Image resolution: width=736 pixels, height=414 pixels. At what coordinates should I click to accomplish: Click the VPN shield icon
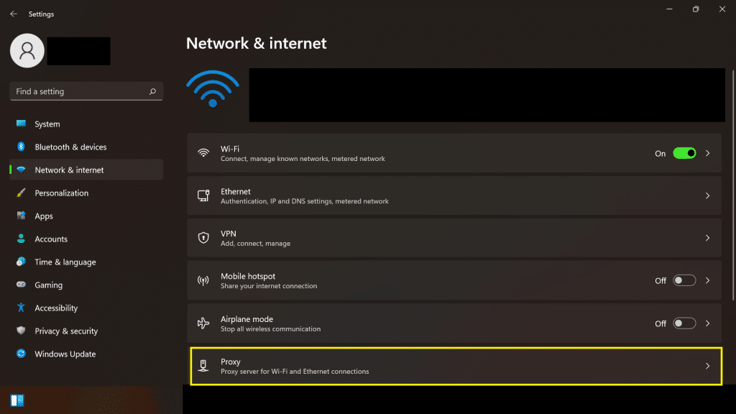203,238
